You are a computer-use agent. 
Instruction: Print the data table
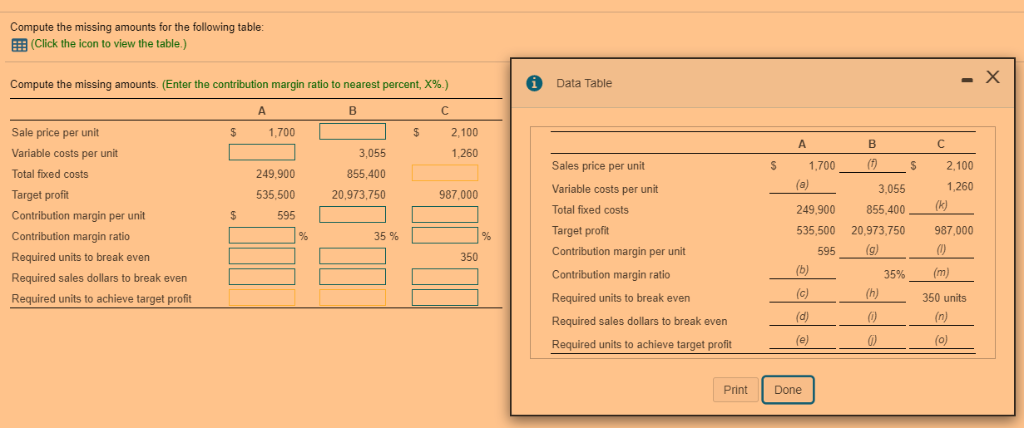(x=735, y=389)
